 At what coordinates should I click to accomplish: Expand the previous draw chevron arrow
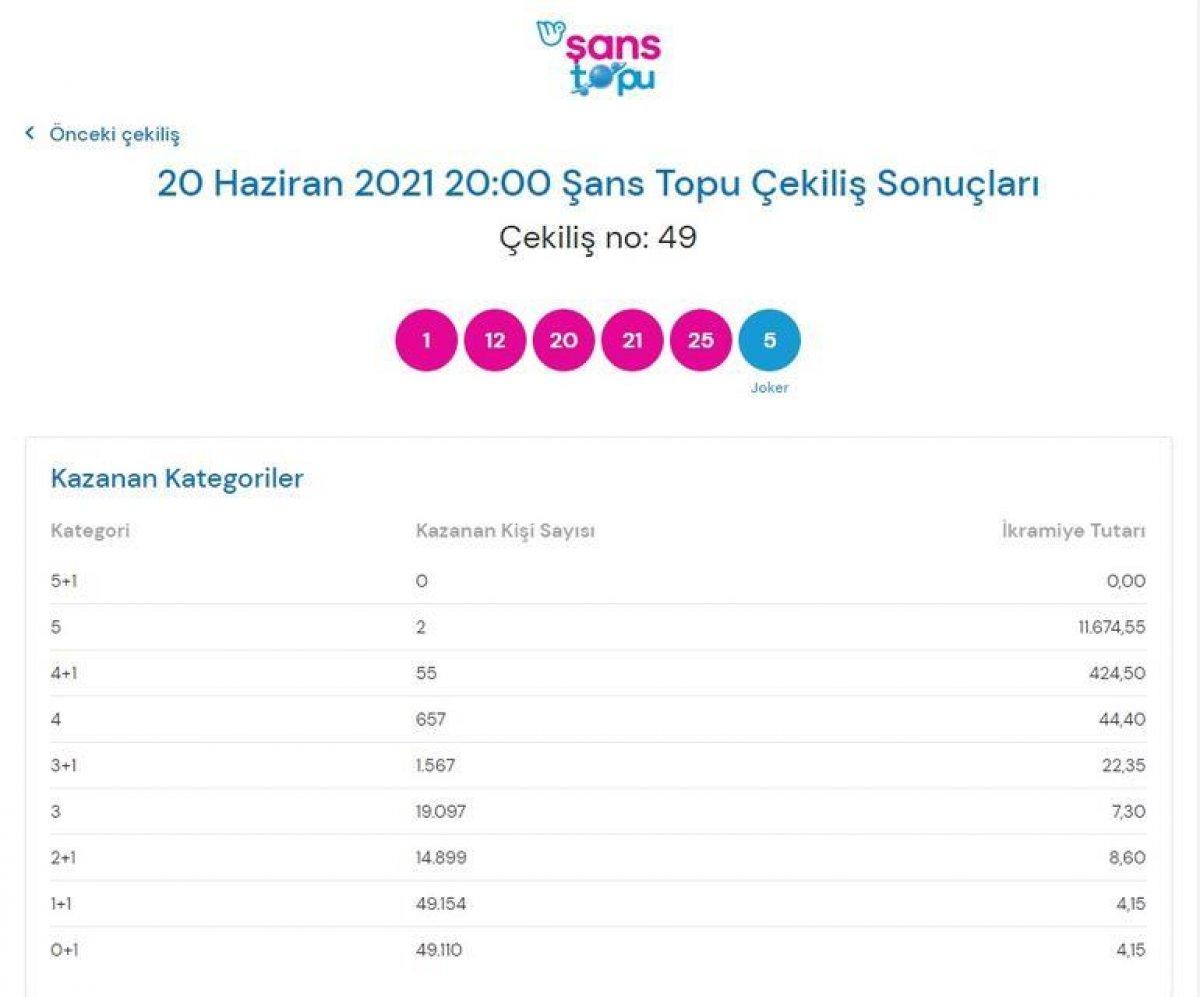tap(30, 131)
